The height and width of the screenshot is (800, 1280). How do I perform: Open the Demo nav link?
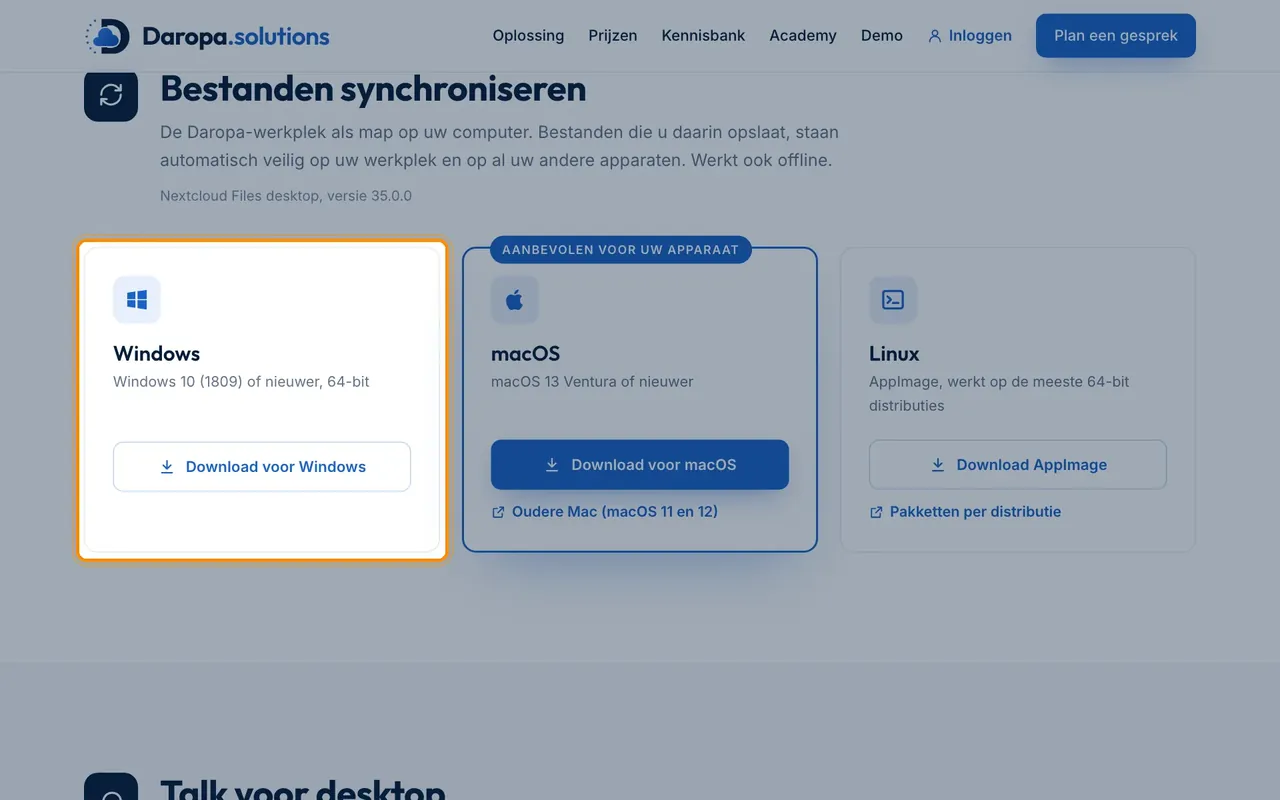[x=882, y=36]
